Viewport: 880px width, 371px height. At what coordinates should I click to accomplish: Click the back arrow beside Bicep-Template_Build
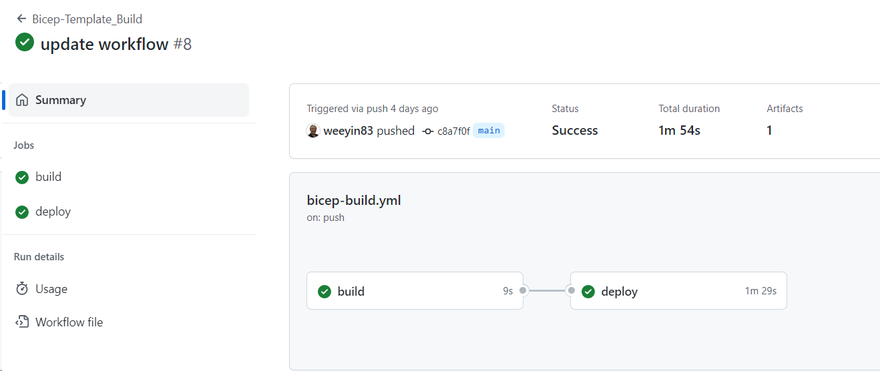click(21, 19)
